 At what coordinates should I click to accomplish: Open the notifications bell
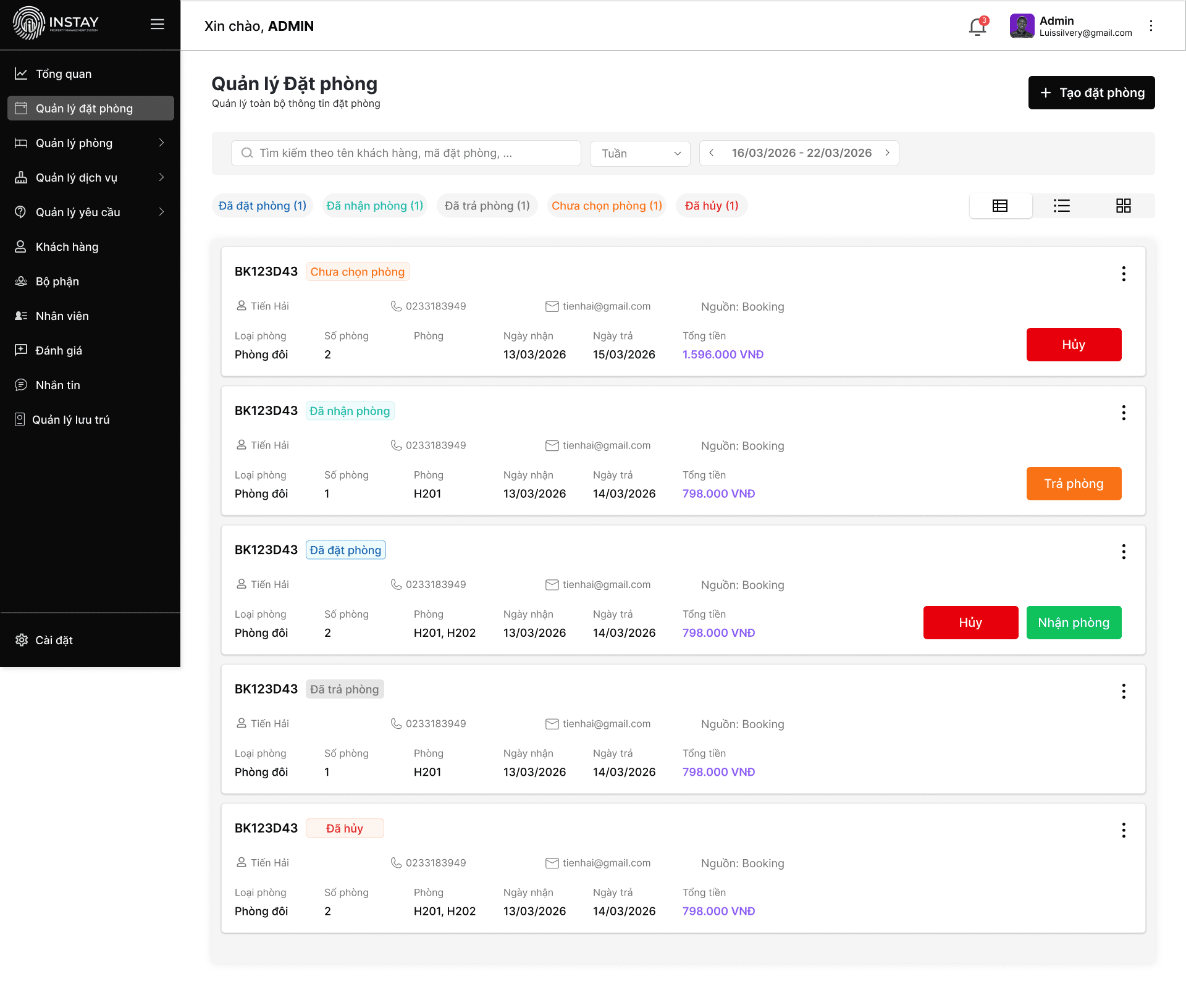977,27
